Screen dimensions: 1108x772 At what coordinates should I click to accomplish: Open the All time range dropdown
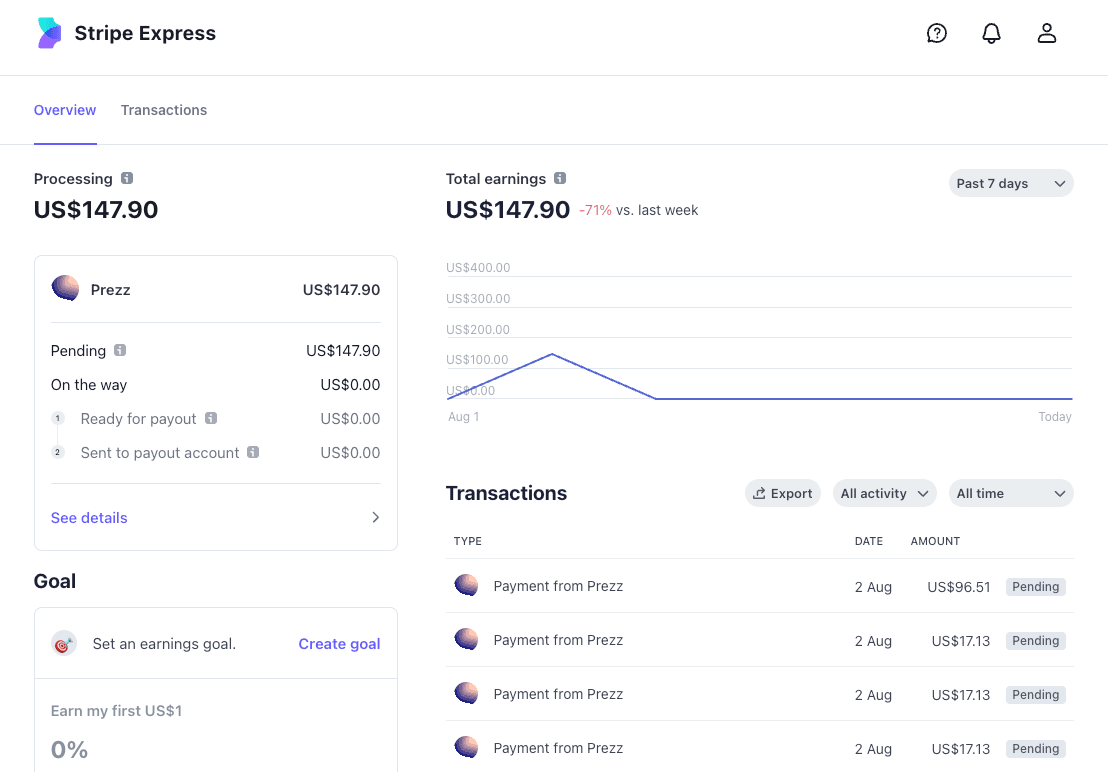click(1010, 493)
